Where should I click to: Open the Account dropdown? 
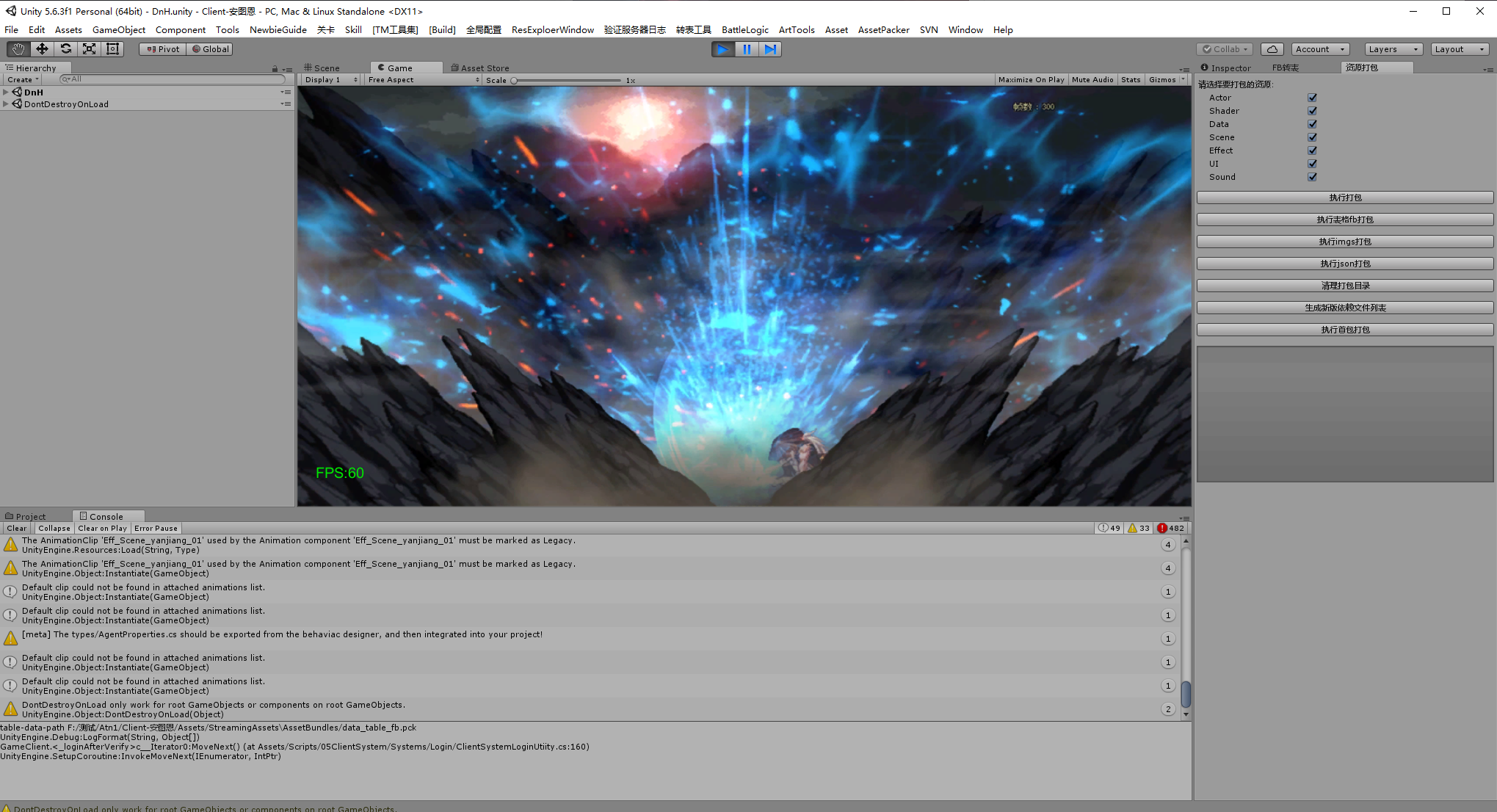[x=1320, y=49]
